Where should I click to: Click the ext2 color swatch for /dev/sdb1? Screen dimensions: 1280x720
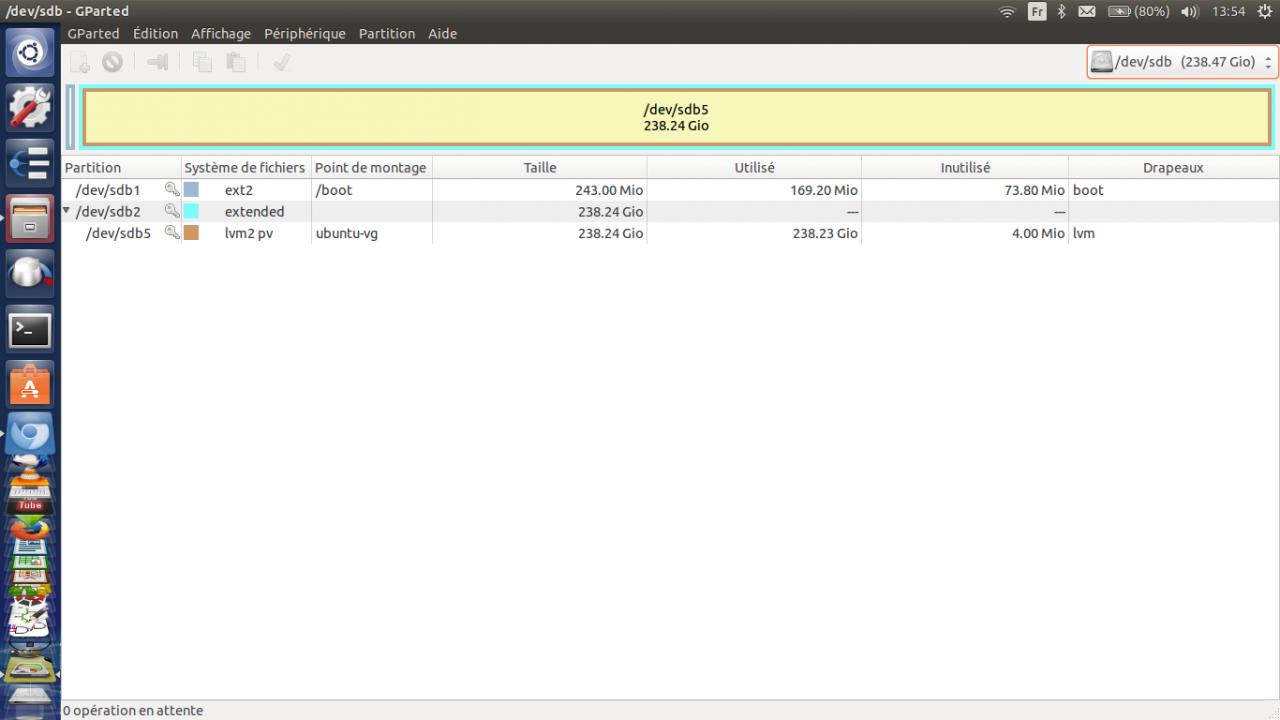click(191, 189)
